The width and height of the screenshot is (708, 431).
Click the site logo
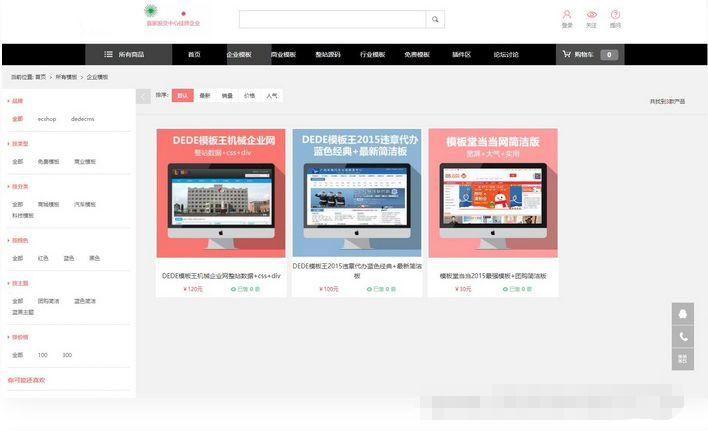173,16
